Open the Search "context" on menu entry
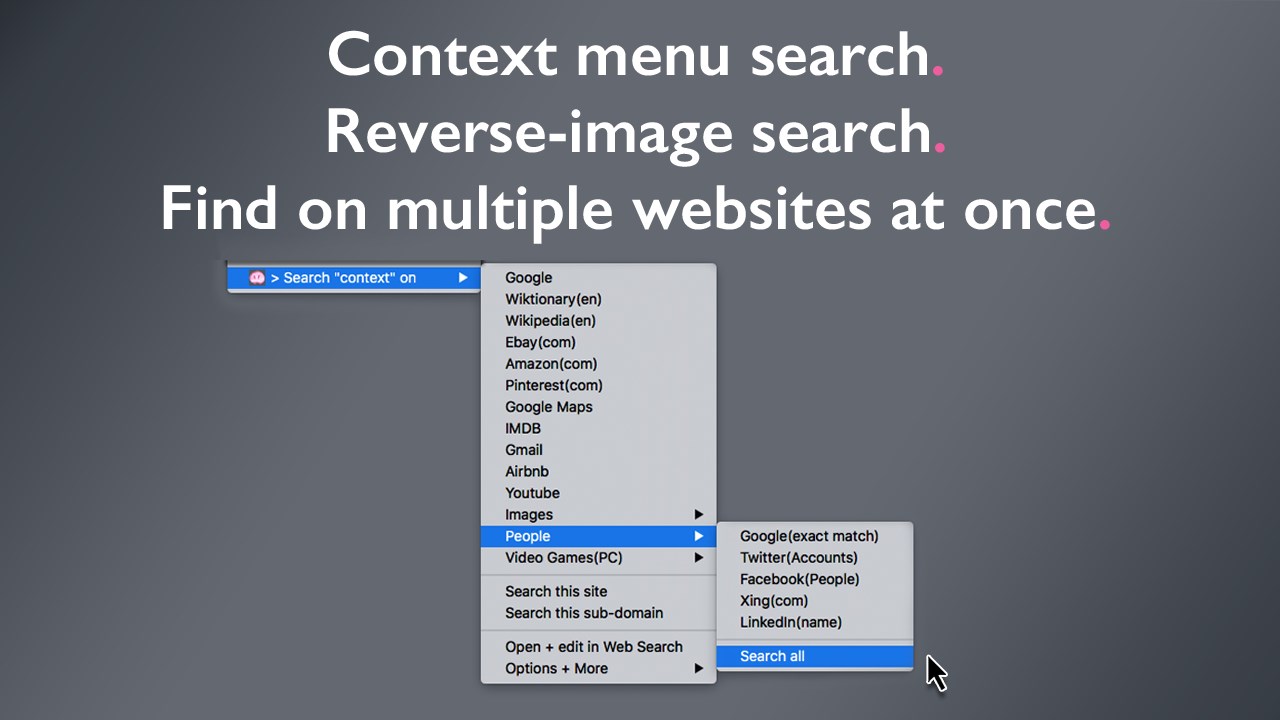1280x720 pixels. tap(354, 278)
